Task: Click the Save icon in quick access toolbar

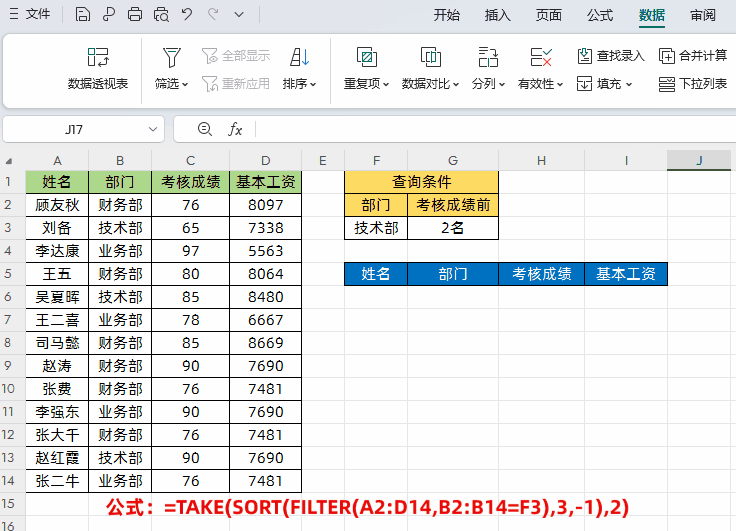Action: [83, 15]
